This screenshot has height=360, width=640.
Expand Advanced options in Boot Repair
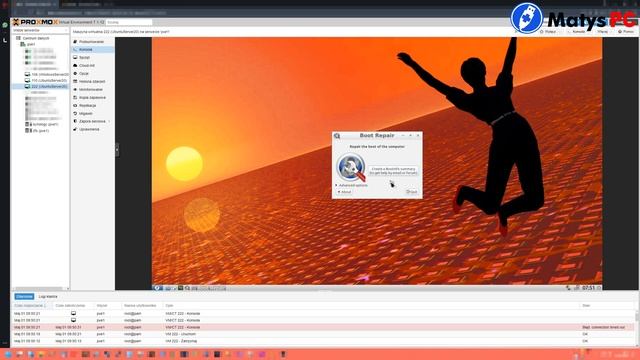tap(352, 185)
